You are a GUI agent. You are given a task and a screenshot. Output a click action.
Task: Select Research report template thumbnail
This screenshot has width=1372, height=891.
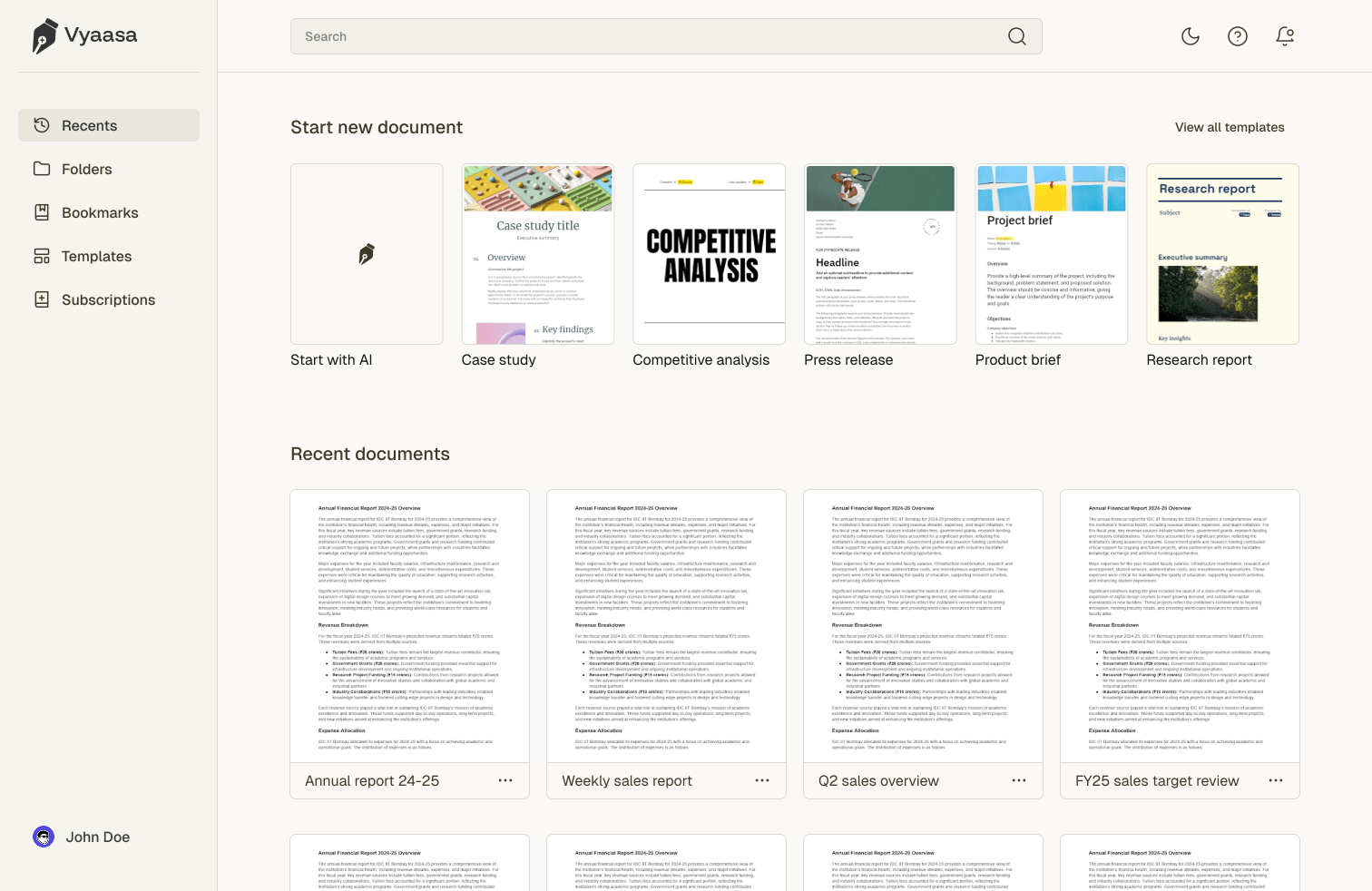[x=1223, y=254]
